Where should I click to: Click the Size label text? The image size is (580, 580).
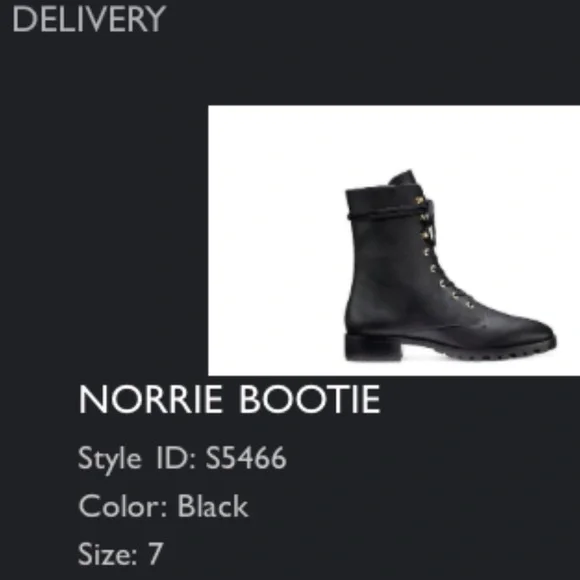pyautogui.click(x=108, y=554)
